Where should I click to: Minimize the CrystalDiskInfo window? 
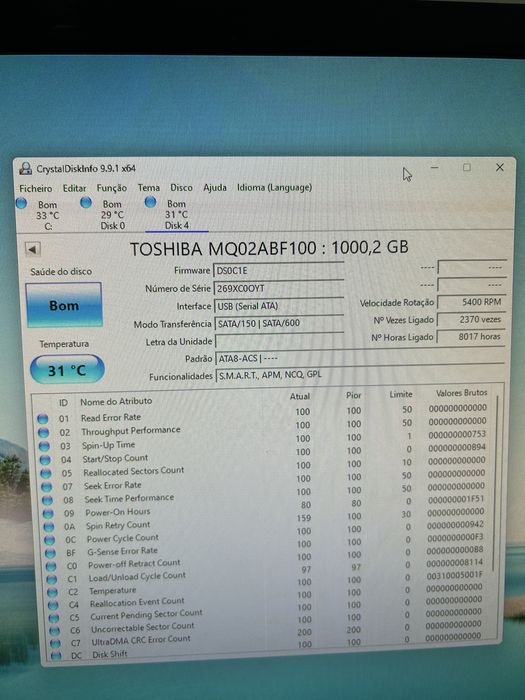(434, 167)
